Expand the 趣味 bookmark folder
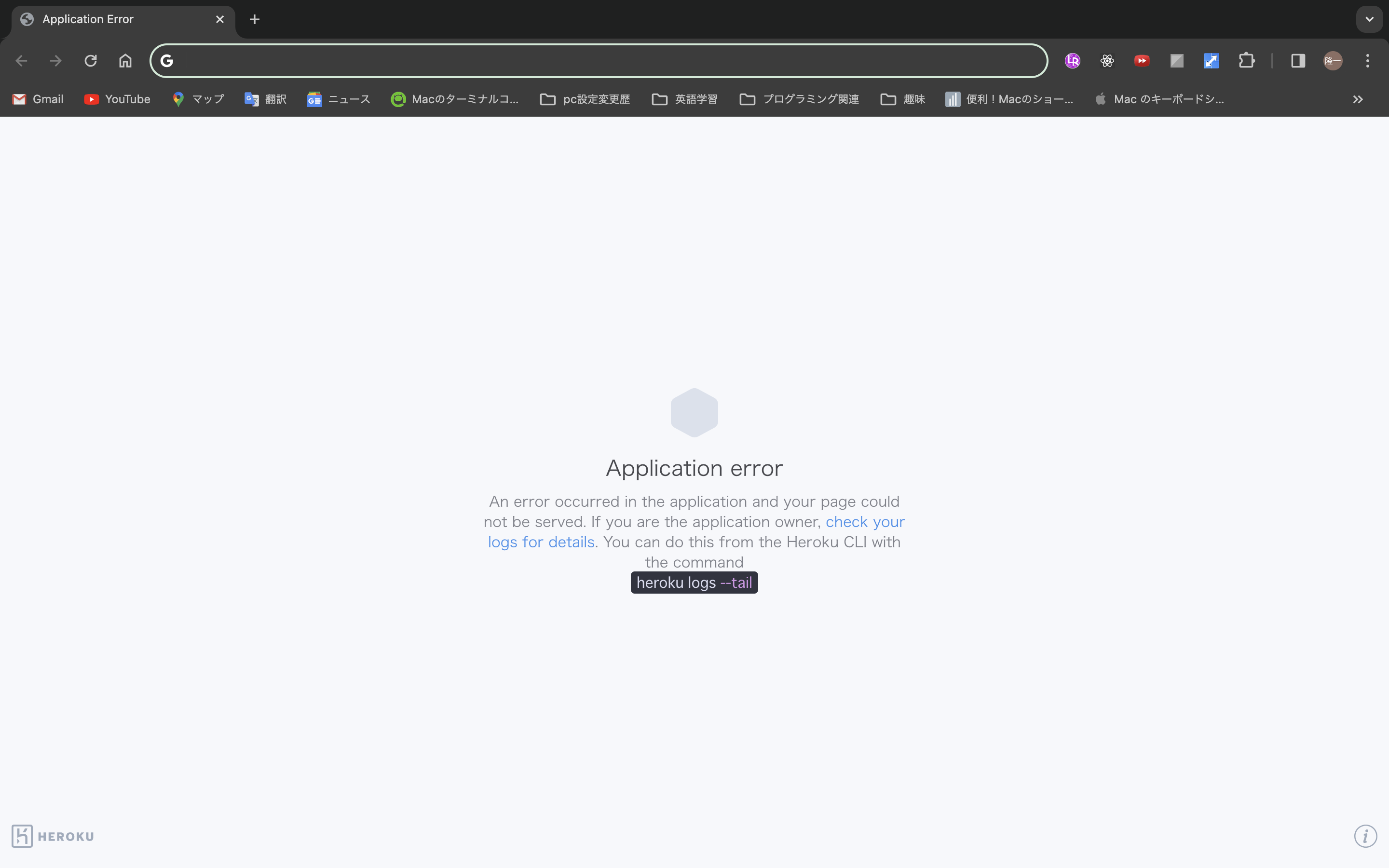The height and width of the screenshot is (868, 1389). pos(903,99)
